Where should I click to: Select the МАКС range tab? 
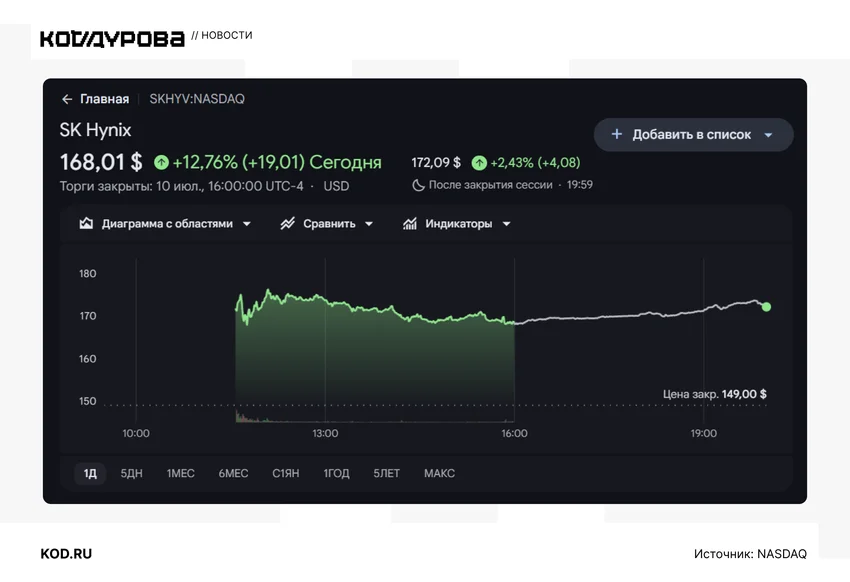click(x=439, y=473)
